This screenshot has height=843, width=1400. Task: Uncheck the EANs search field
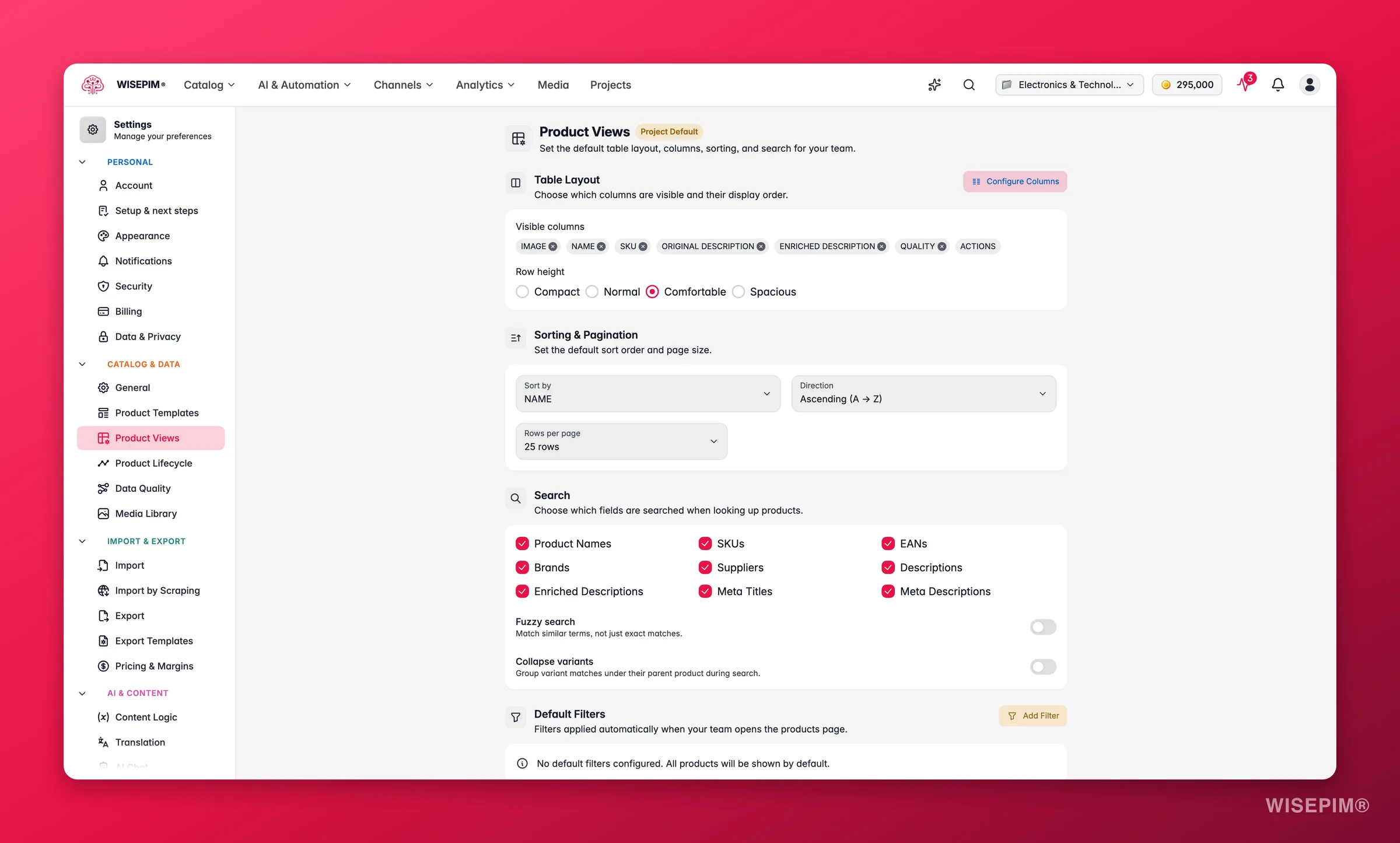(888, 544)
